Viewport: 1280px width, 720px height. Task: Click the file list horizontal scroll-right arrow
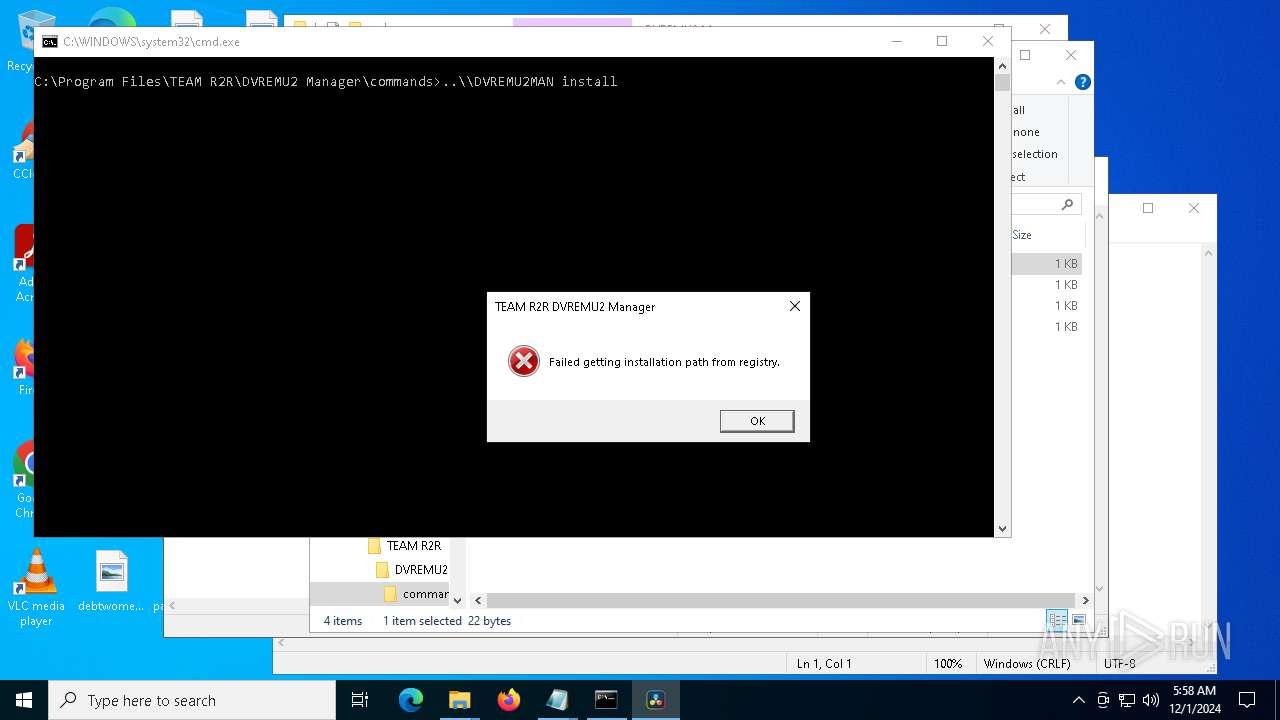point(1085,600)
